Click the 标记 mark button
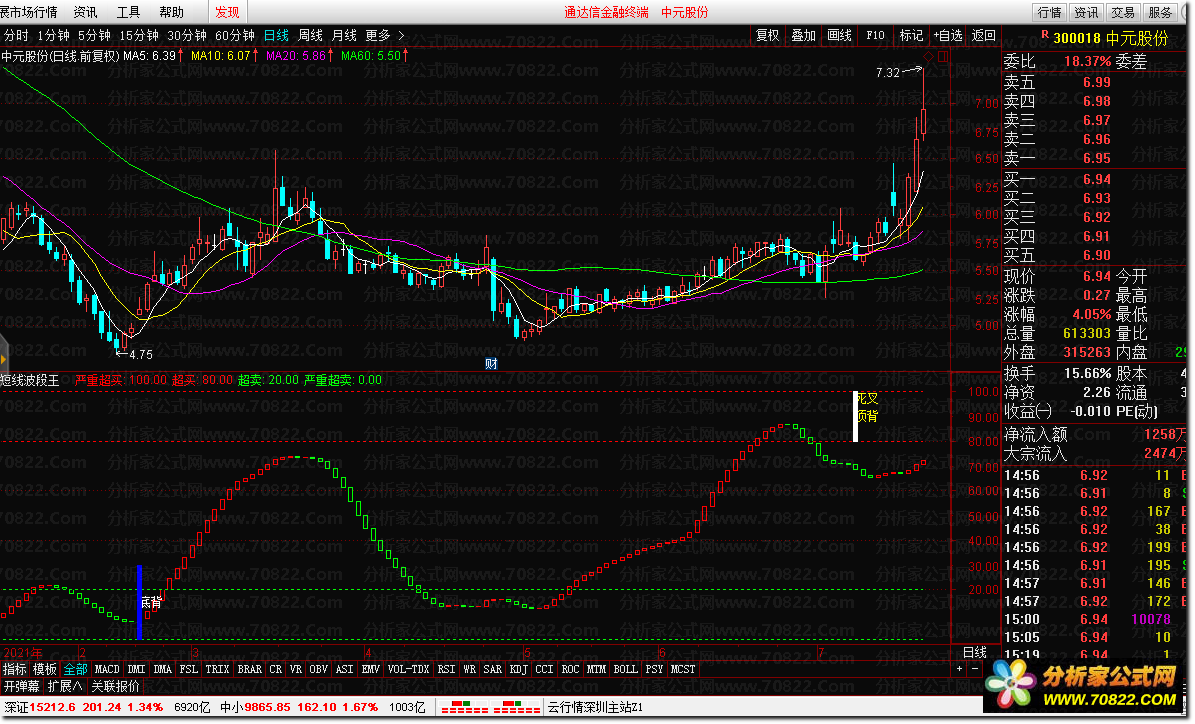Image resolution: width=1195 pixels, height=724 pixels. [x=911, y=35]
